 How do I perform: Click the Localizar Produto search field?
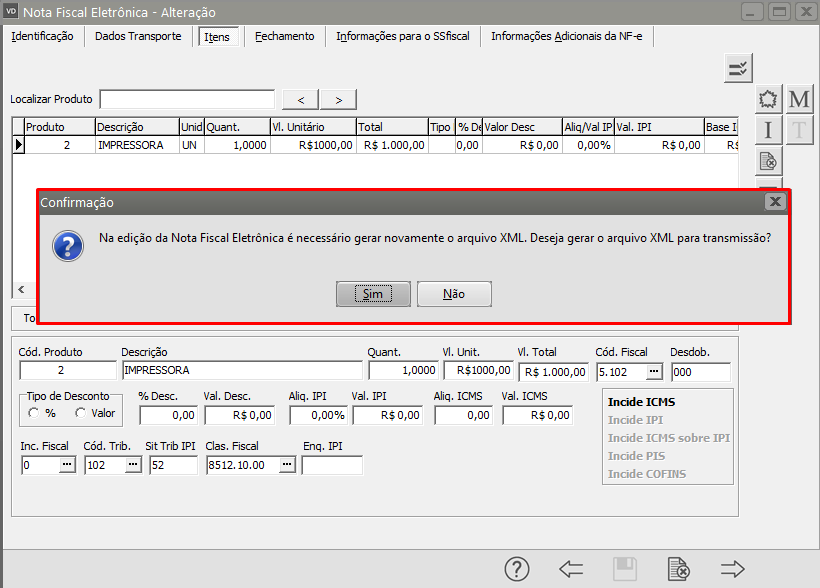tap(187, 99)
